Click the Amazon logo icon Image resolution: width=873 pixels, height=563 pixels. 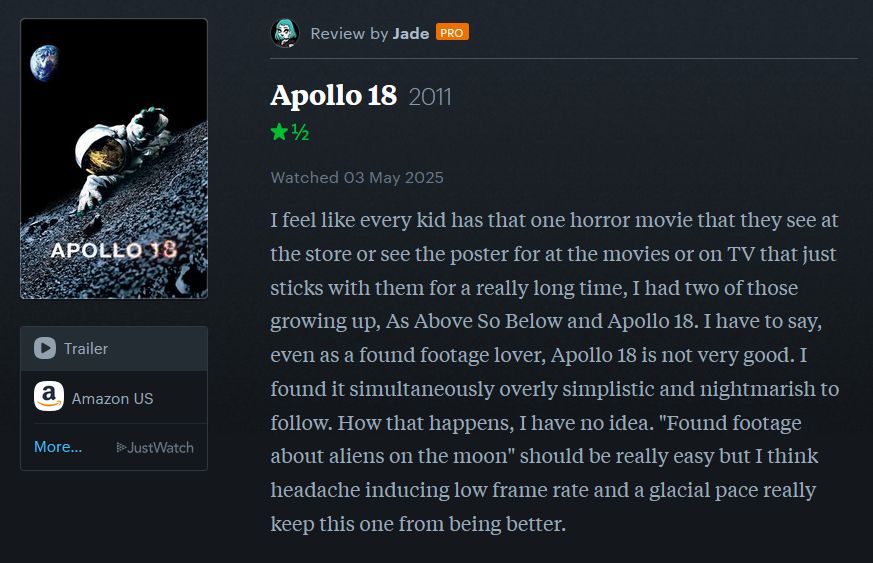tap(49, 397)
